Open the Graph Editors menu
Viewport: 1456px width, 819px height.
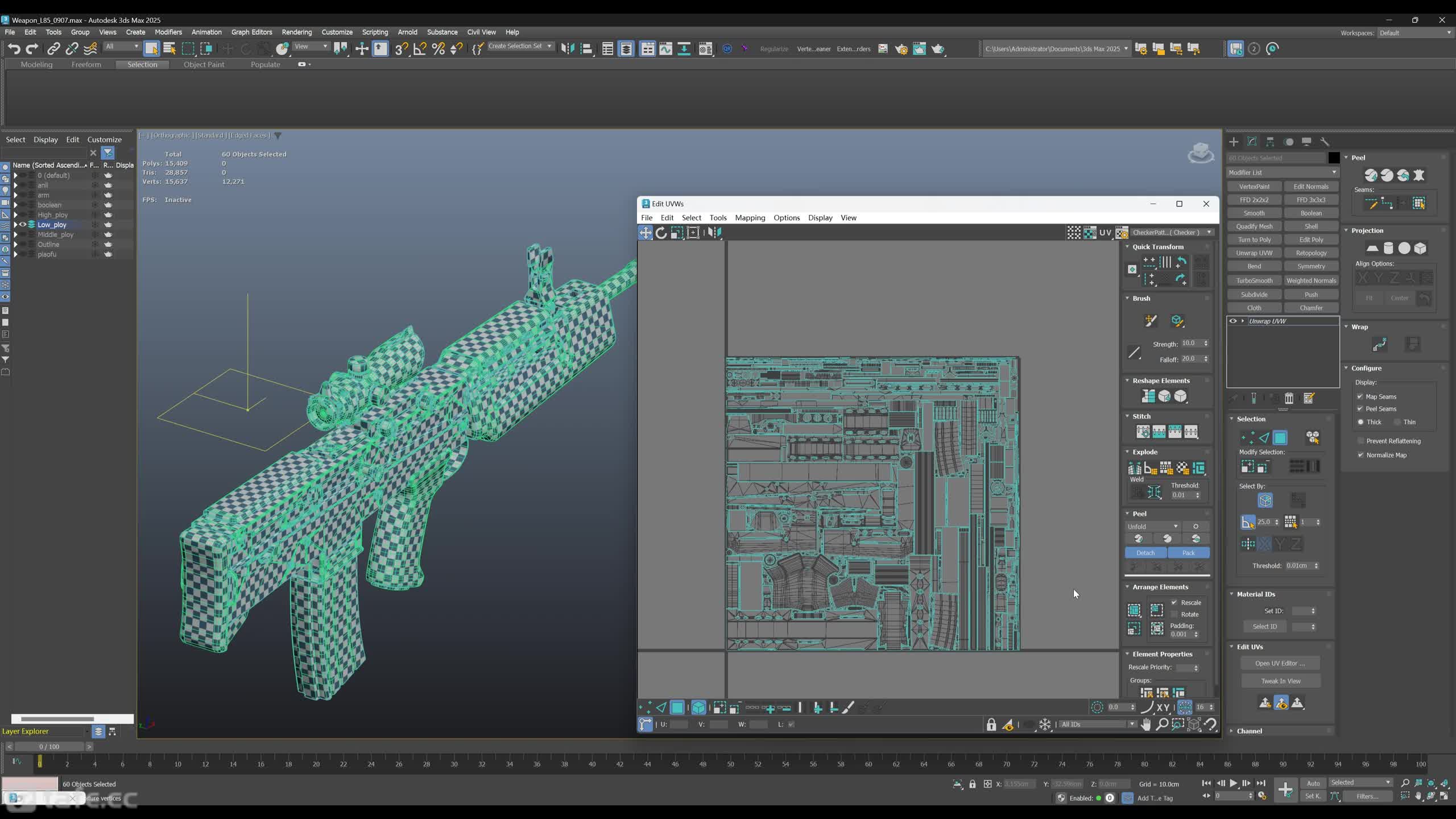251,32
